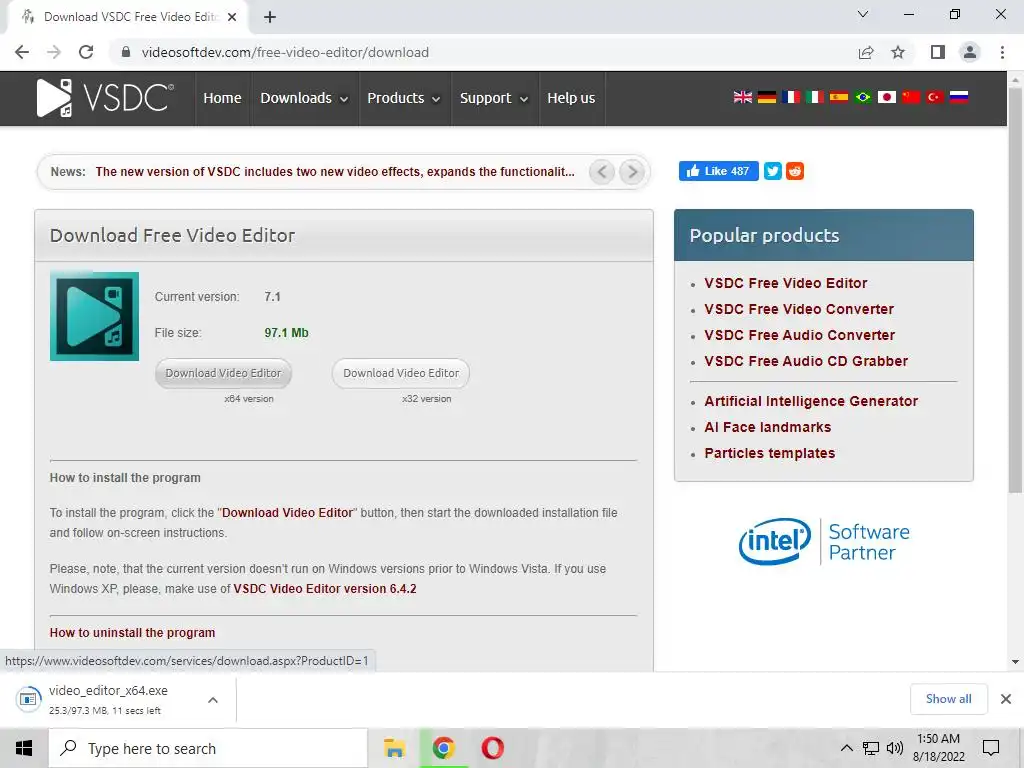The height and width of the screenshot is (768, 1024).
Task: Expand the Support menu
Action: 494,98
